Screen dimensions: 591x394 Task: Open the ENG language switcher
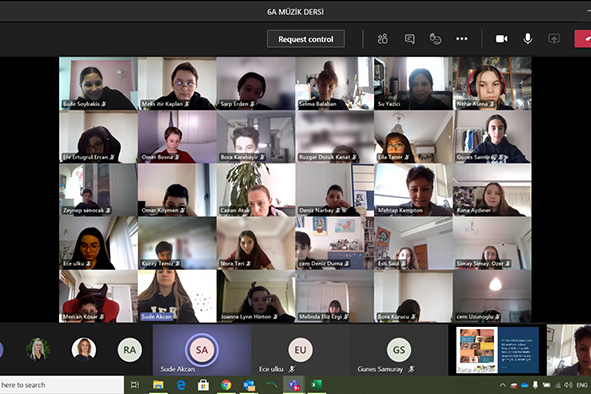click(582, 385)
